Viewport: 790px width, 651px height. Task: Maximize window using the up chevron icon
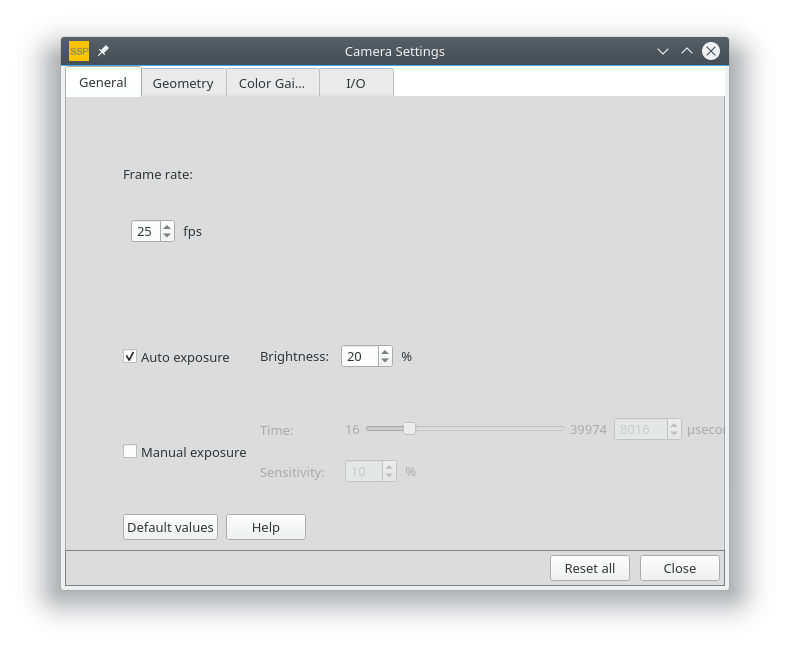pos(687,51)
